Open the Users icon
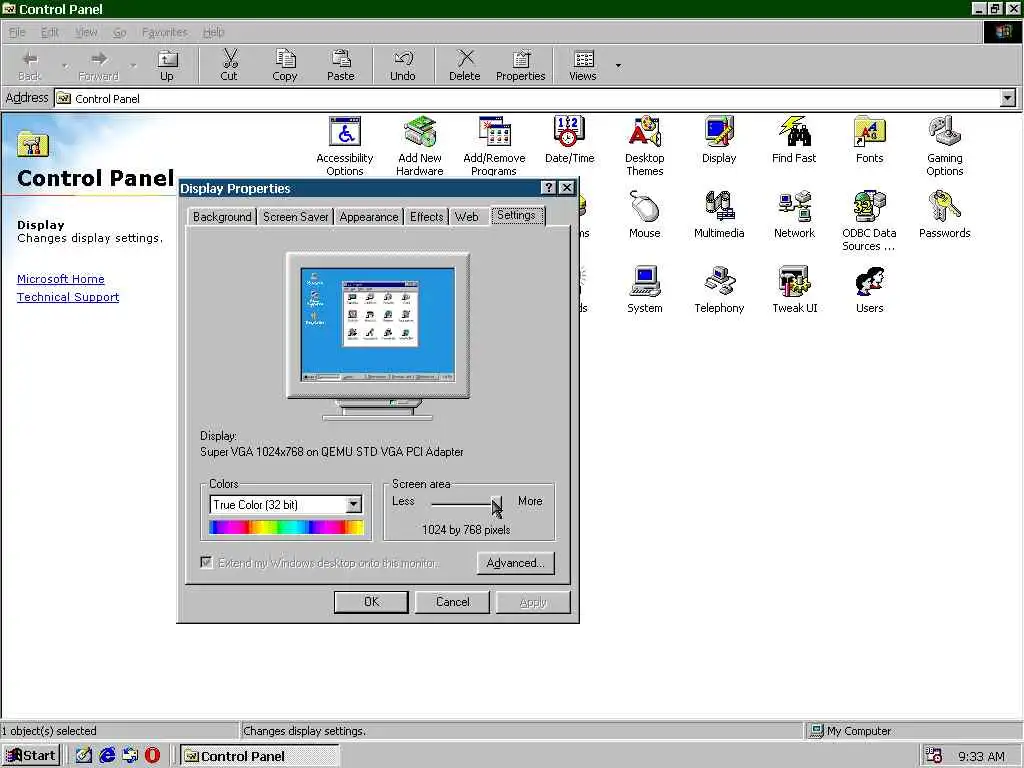The width and height of the screenshot is (1024, 768). point(869,289)
